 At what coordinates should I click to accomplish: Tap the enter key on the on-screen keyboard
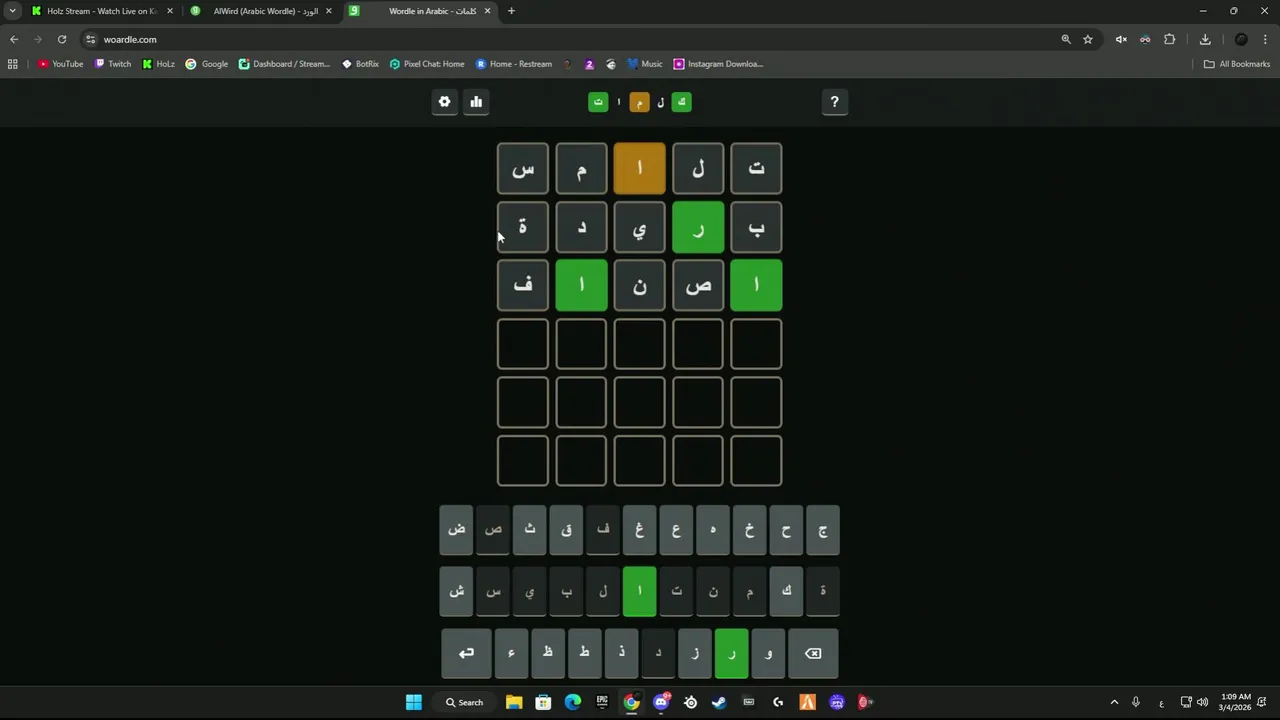(466, 653)
